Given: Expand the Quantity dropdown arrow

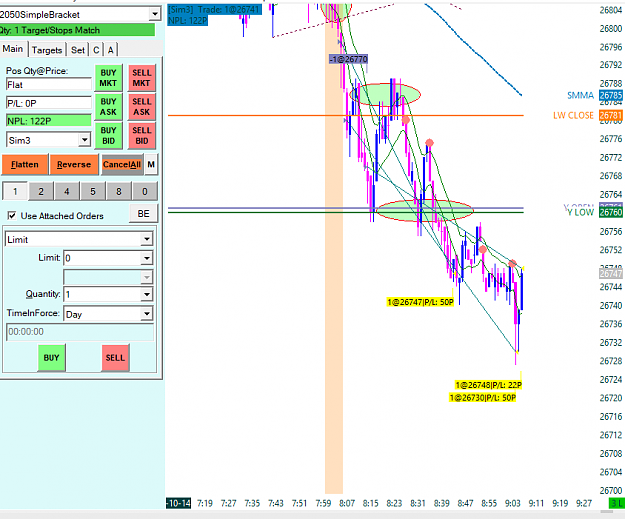Looking at the screenshot, I should [147, 294].
